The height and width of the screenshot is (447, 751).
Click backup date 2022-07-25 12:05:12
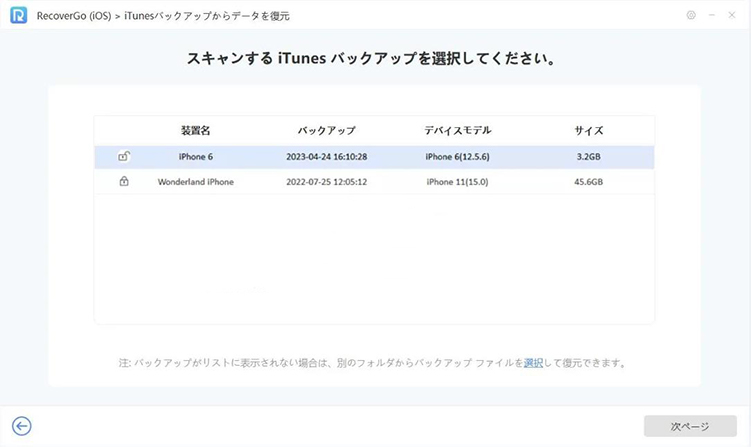[x=327, y=182]
